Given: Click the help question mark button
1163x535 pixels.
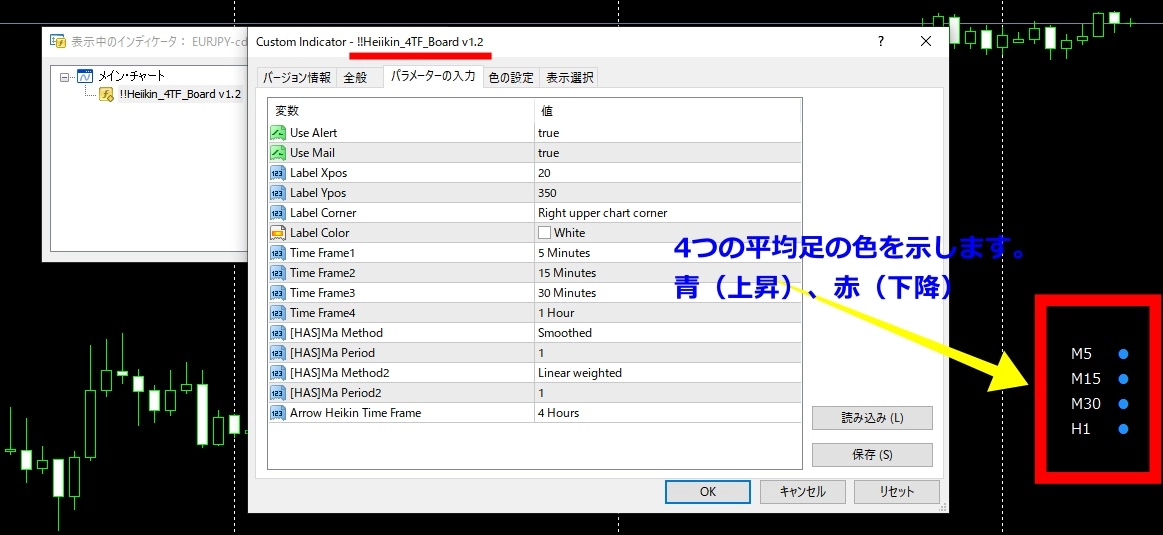Looking at the screenshot, I should [x=880, y=41].
